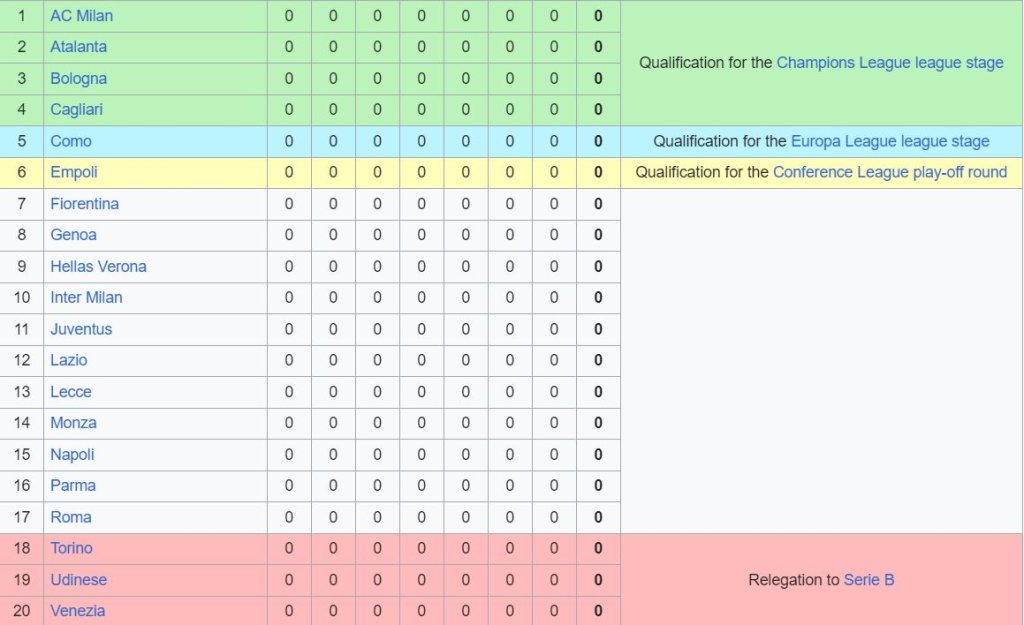This screenshot has height=625, width=1024.
Task: Open the Roma team link
Action: pyautogui.click(x=70, y=517)
